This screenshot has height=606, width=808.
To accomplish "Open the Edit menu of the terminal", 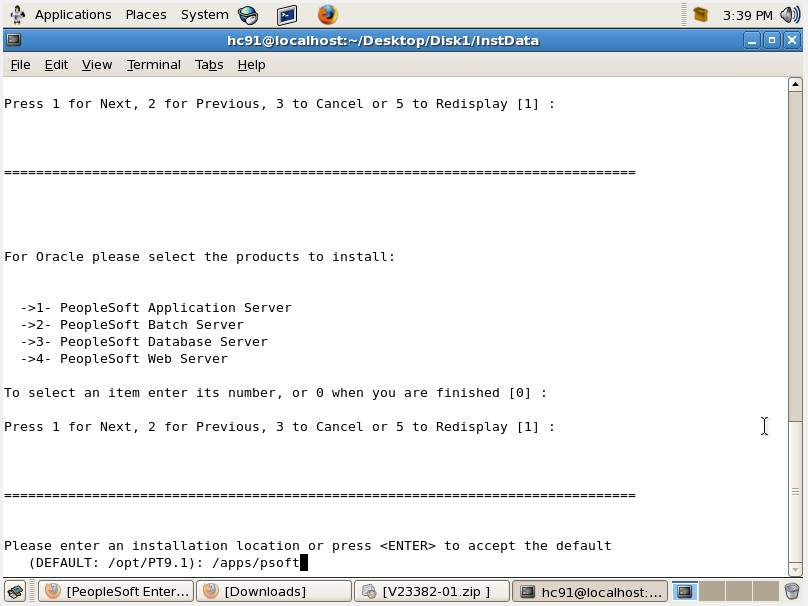I will pos(55,64).
